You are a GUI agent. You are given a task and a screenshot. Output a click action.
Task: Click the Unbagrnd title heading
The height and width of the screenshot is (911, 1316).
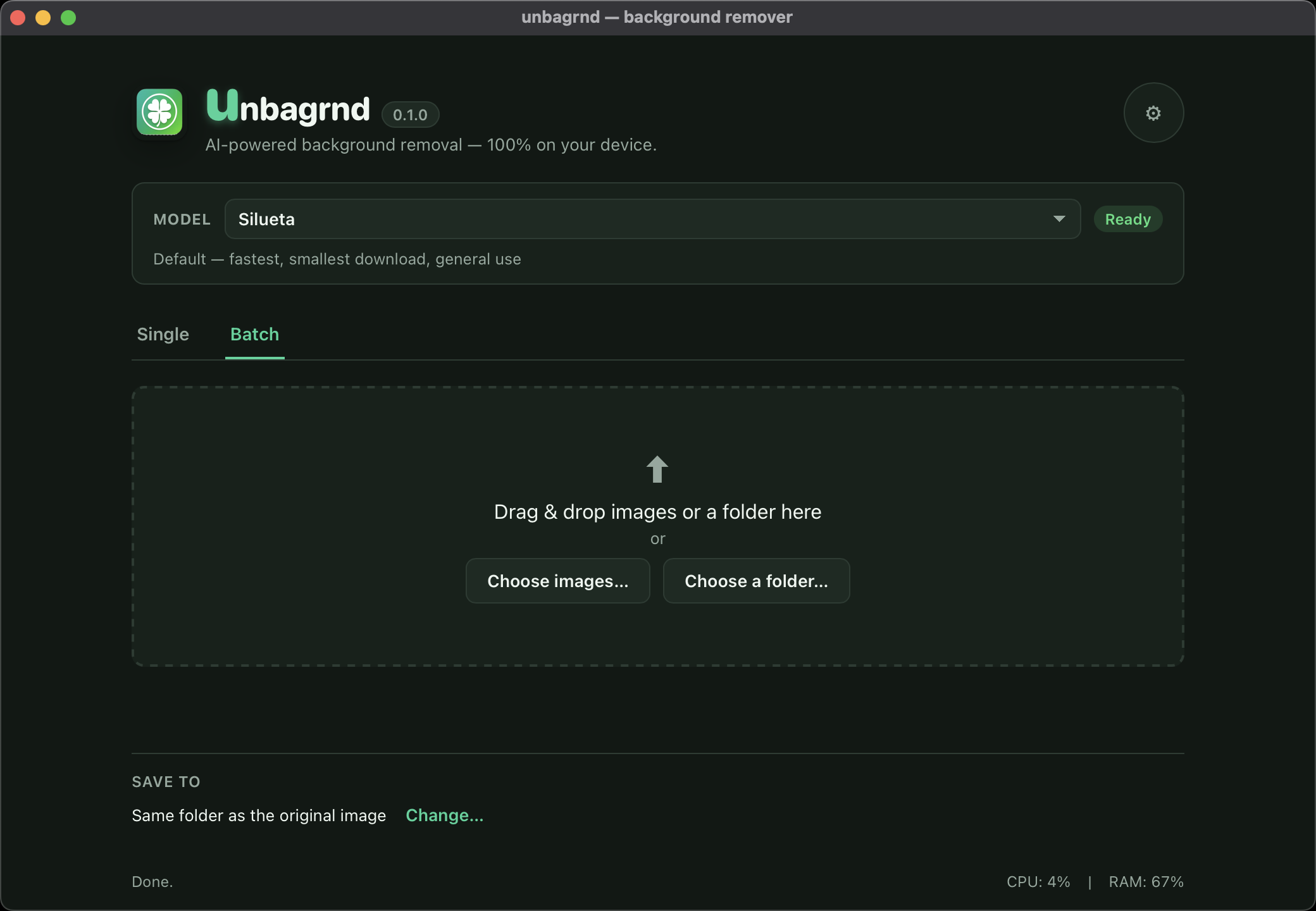click(x=288, y=108)
